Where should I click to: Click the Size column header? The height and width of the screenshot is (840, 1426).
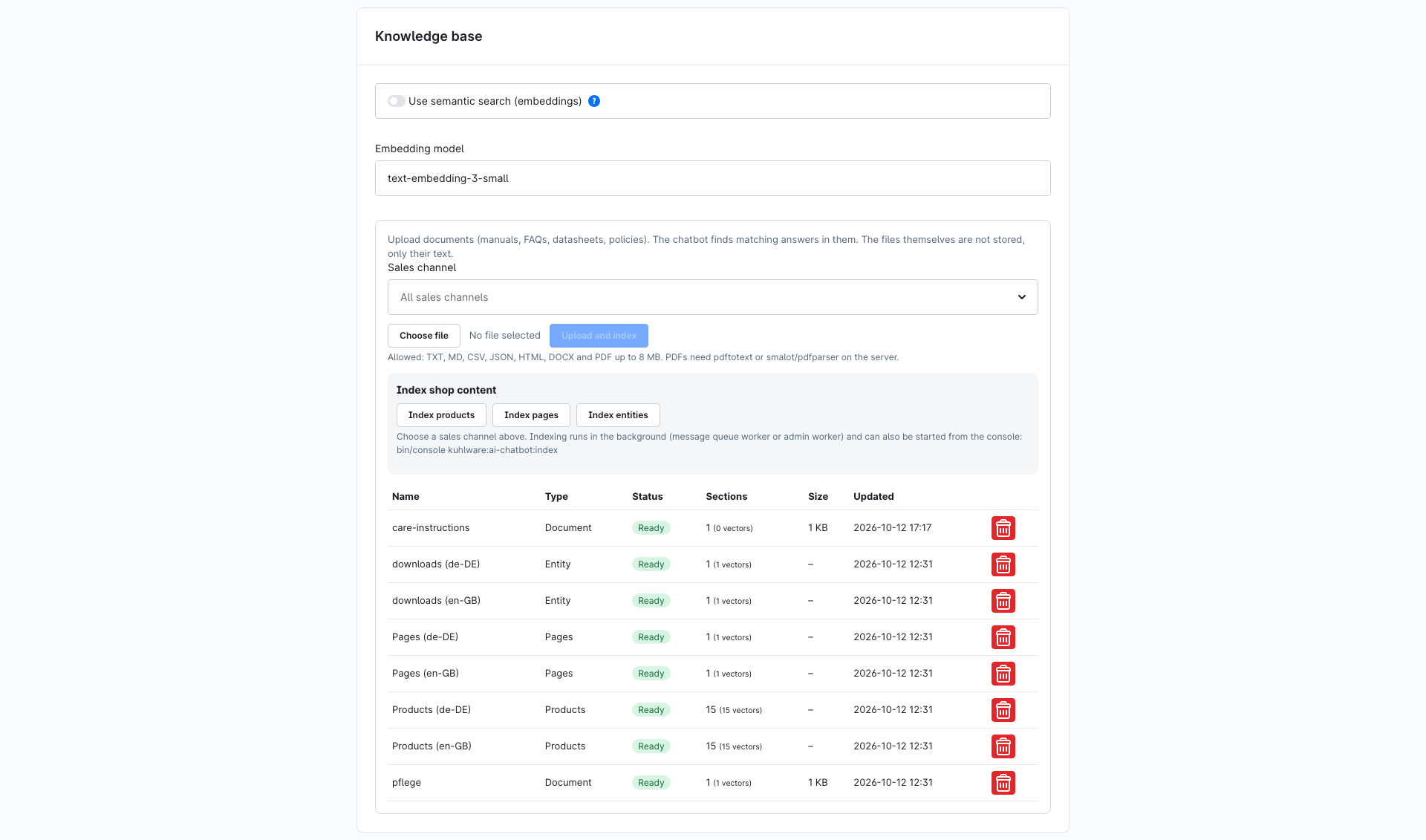pos(818,496)
